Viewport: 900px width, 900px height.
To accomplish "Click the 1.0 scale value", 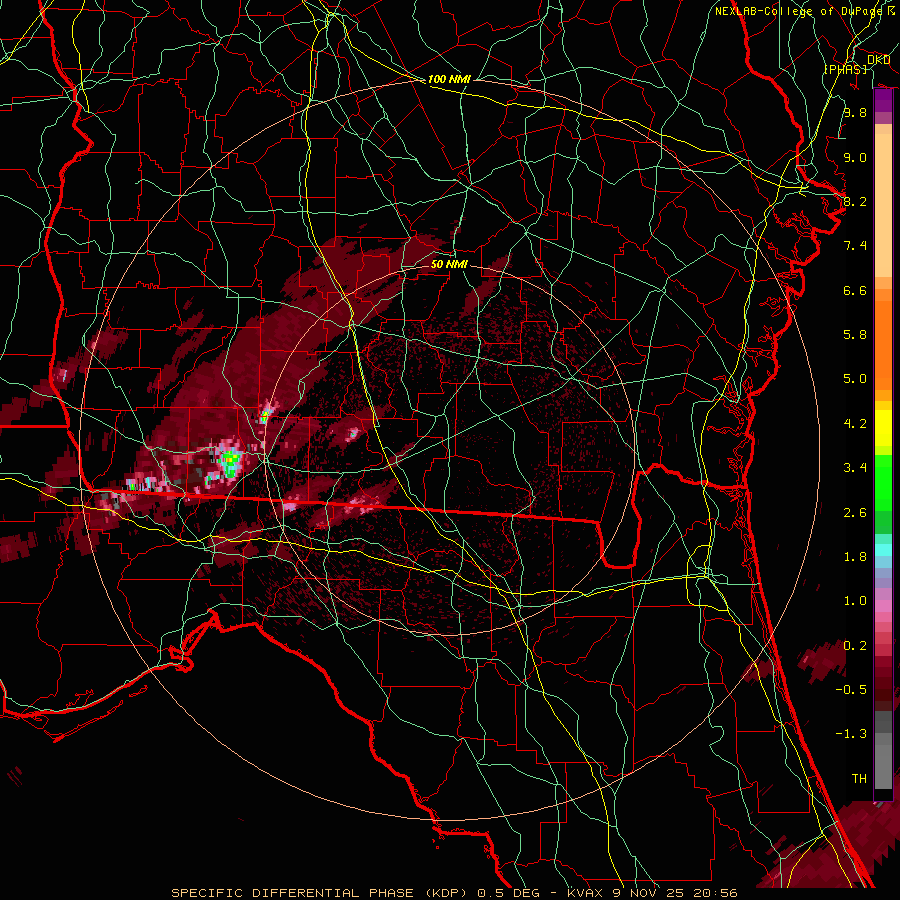I will coord(855,601).
